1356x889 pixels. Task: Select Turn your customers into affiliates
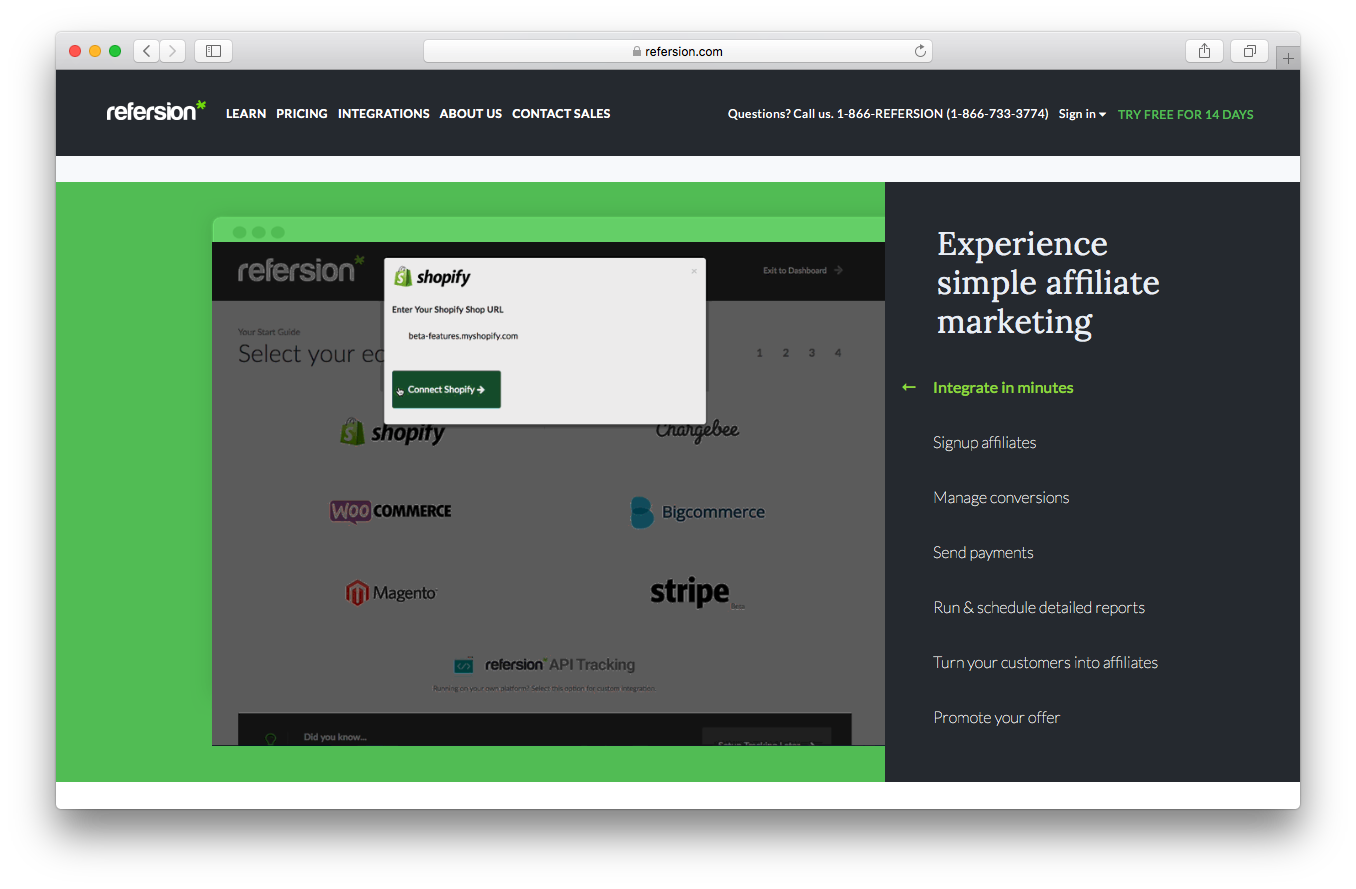pos(1046,663)
